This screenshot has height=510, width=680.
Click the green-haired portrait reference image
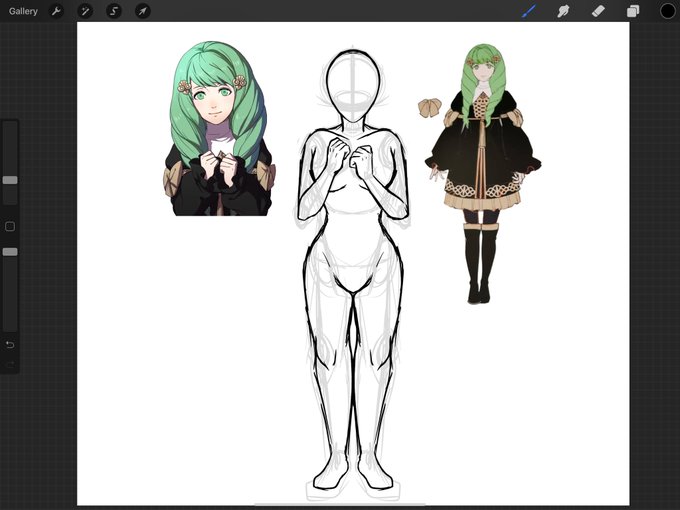[219, 128]
